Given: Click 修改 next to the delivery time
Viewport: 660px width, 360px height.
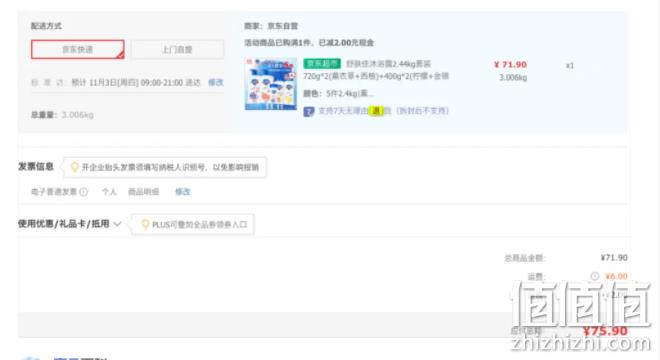Looking at the screenshot, I should coord(216,83).
